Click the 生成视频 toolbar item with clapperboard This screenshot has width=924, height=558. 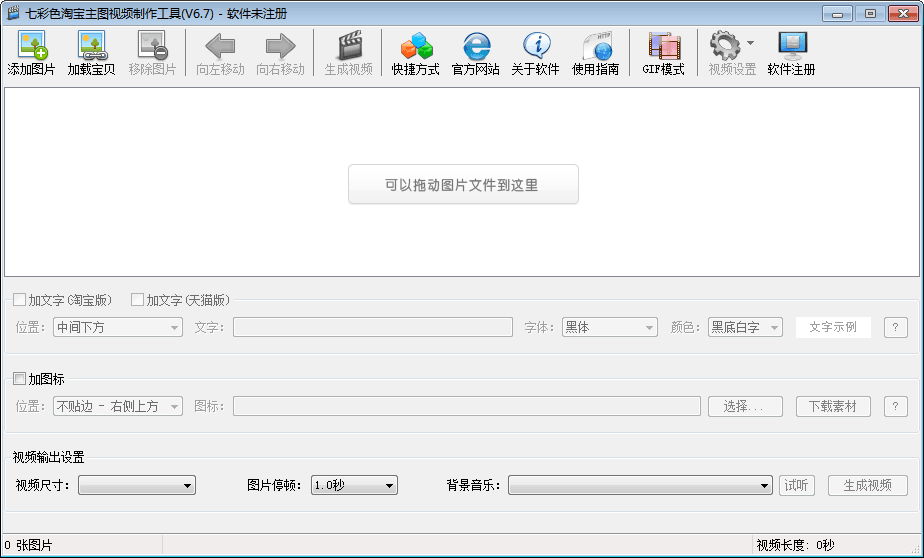(x=348, y=54)
